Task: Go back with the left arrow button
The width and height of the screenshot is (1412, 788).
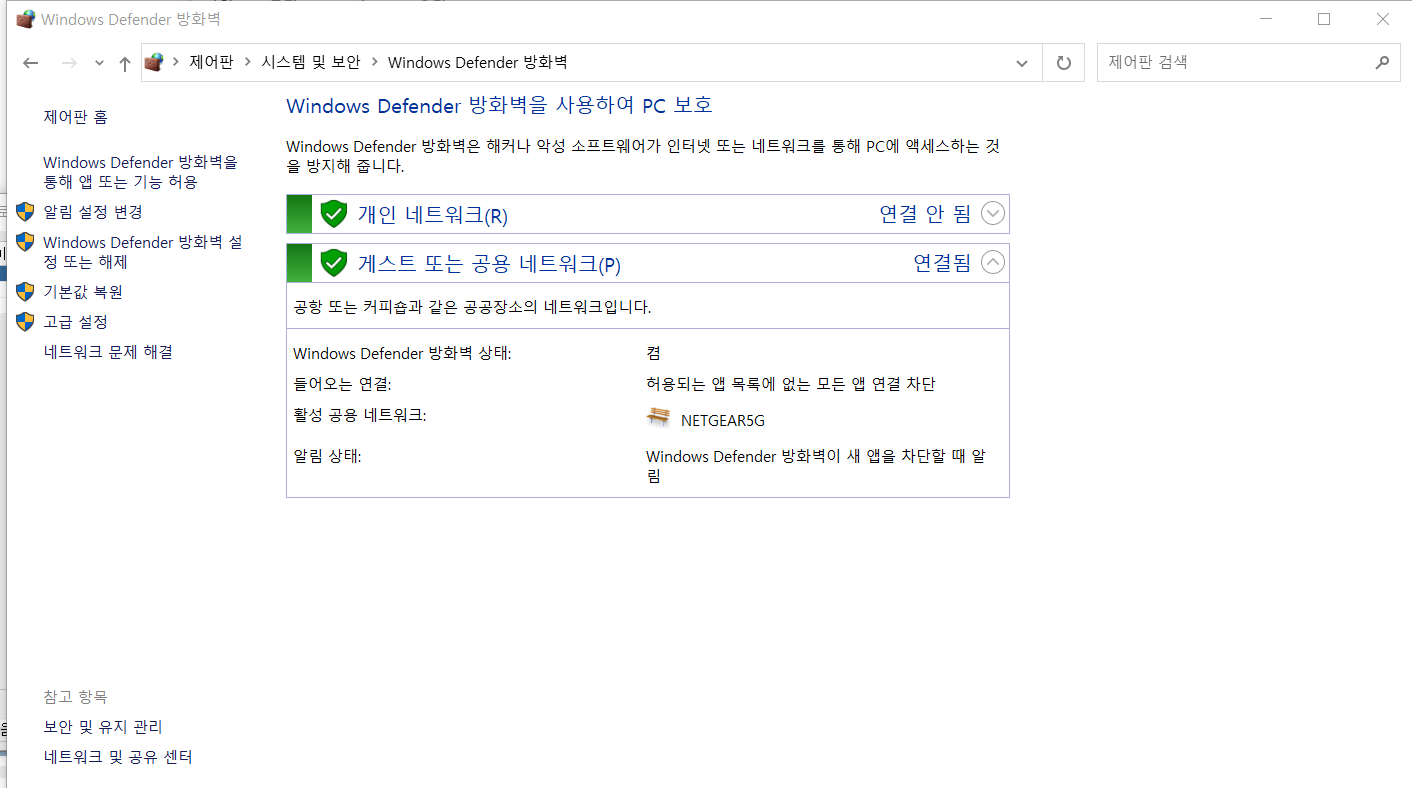Action: pyautogui.click(x=31, y=63)
